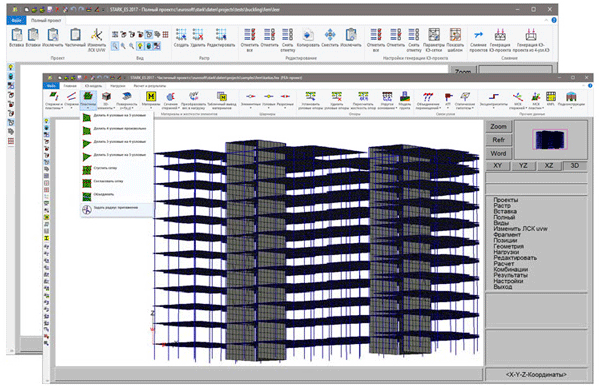Screen dimensions: 600x386
Task: Click the Сместить move arrows icon
Action: coord(330,35)
